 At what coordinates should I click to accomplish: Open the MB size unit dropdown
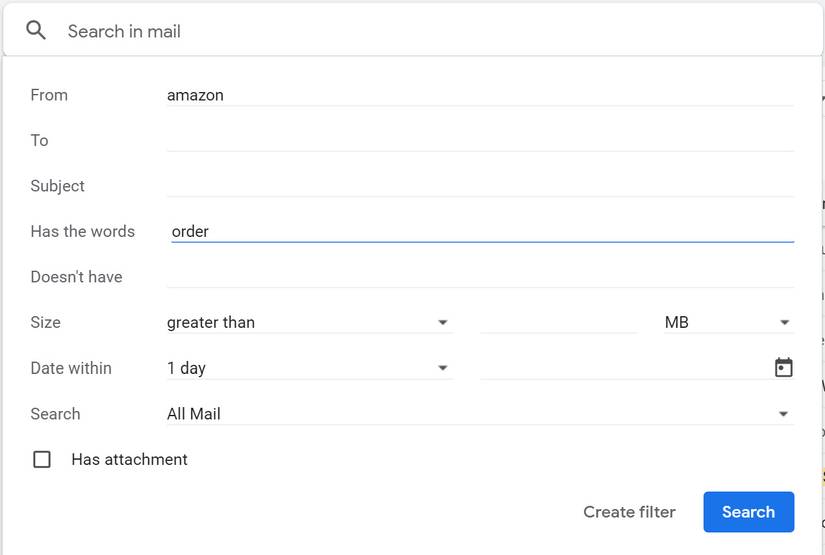[x=727, y=322]
